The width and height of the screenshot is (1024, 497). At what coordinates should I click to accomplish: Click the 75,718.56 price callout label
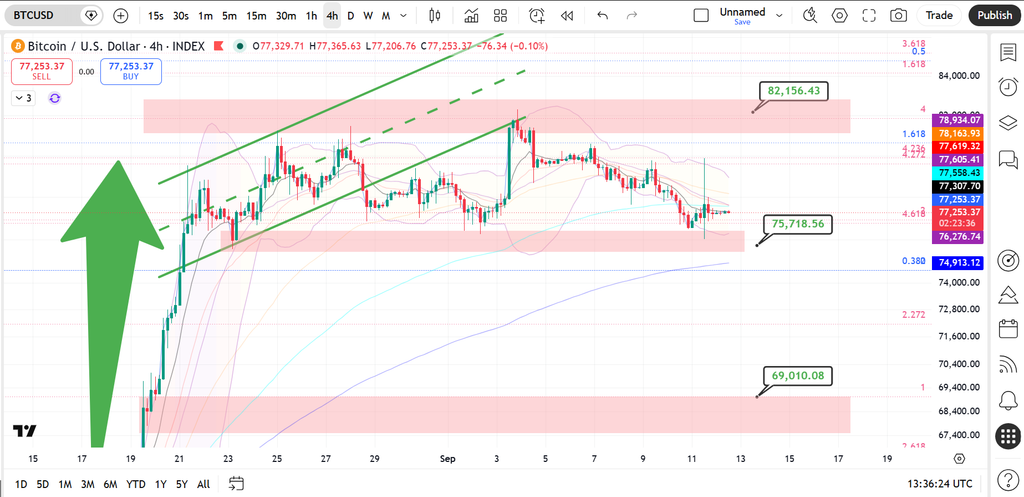pos(798,223)
